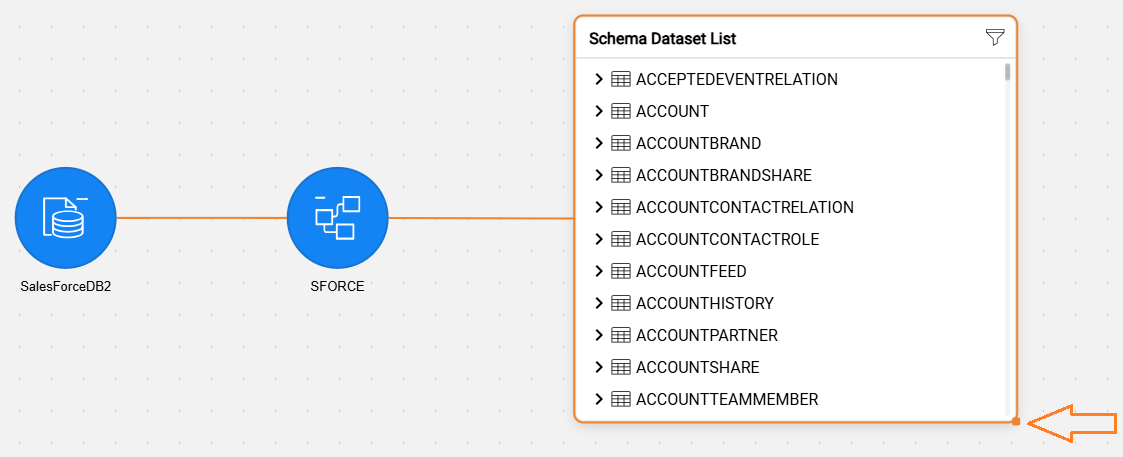
Task: Click the orange resize handle on the panel corner
Action: tap(1016, 422)
